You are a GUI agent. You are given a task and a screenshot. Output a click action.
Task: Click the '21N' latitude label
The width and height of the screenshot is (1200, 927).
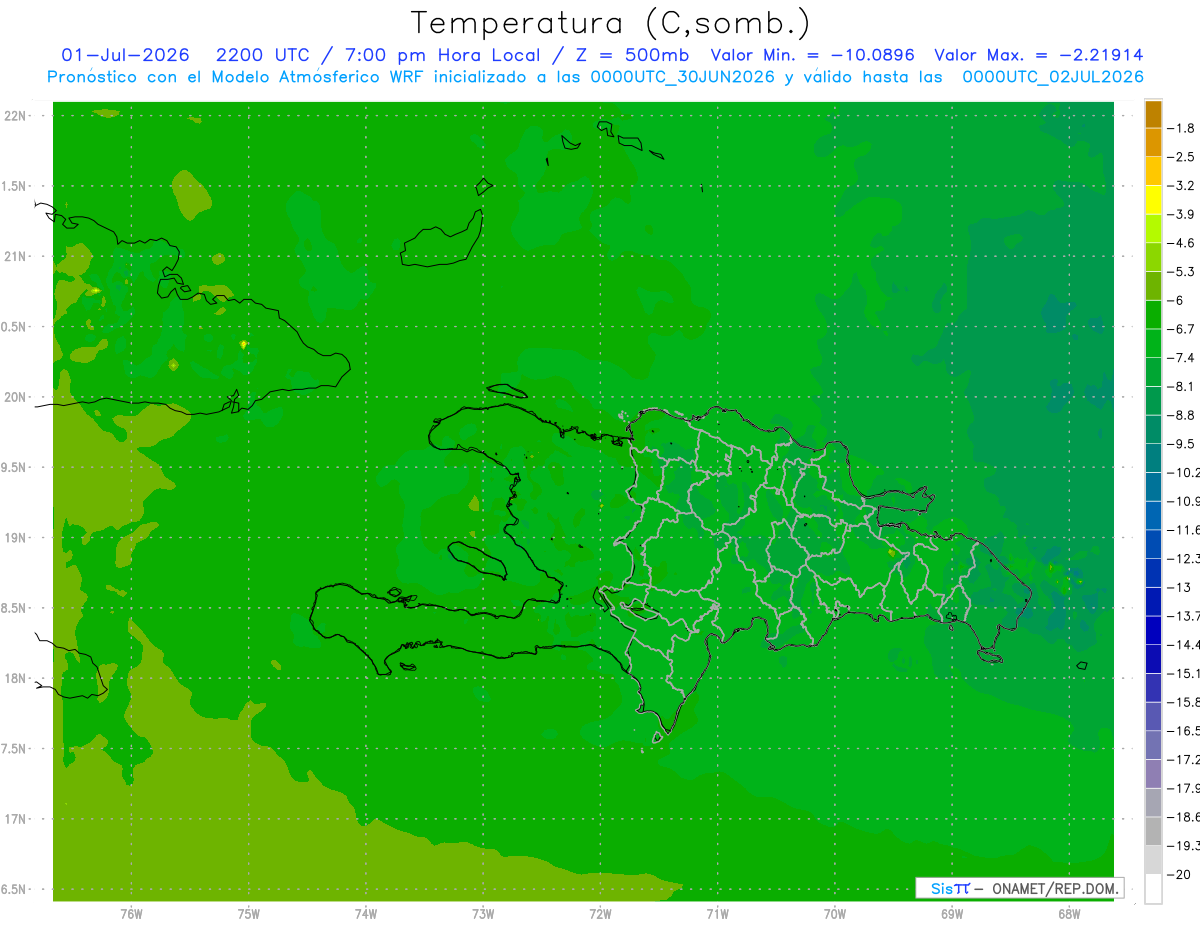pos(13,257)
